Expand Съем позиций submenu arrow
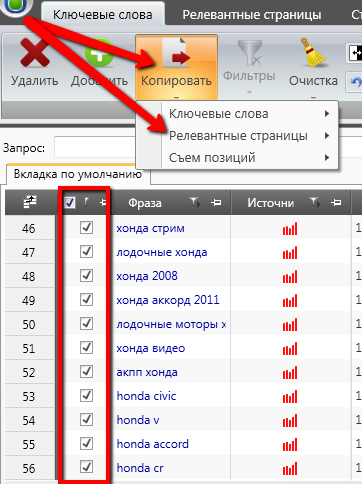Viewport: 362px width, 484px height. [x=327, y=157]
